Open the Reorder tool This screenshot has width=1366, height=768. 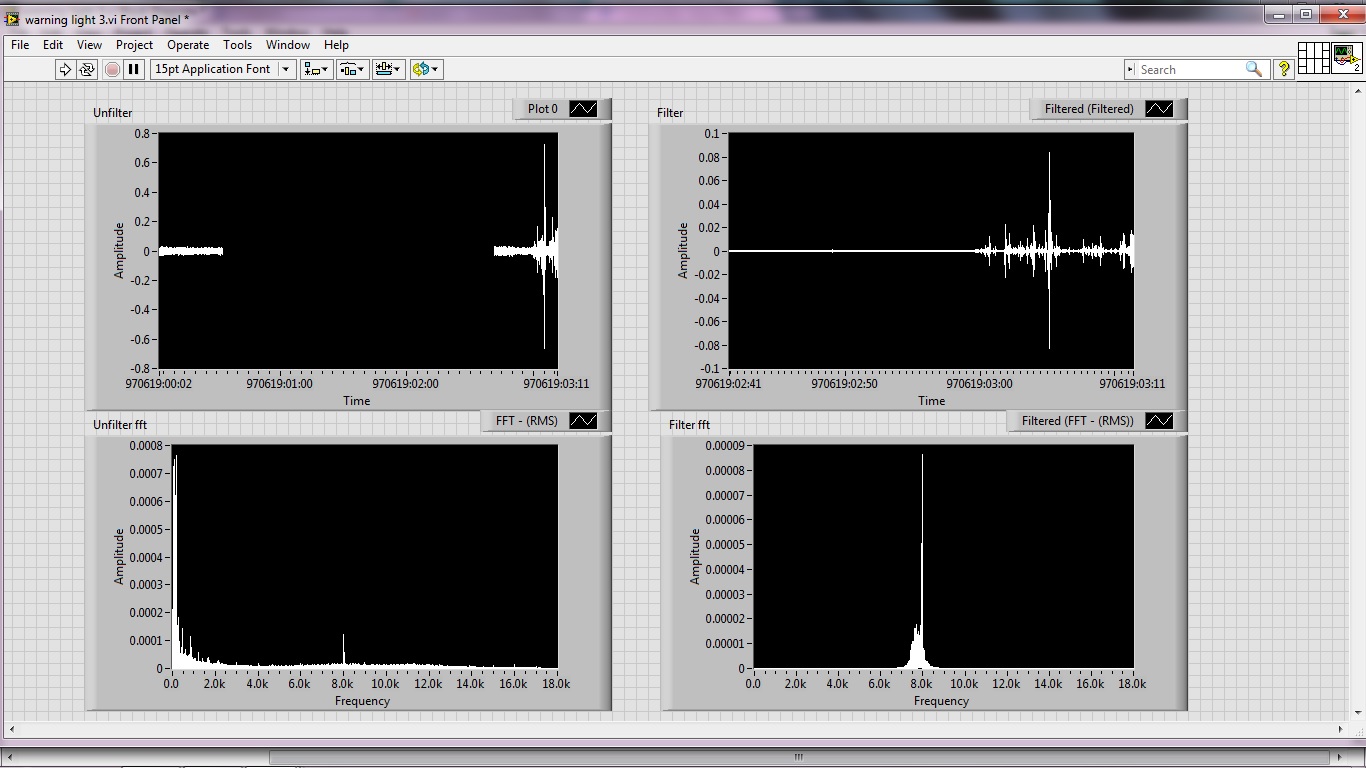tap(426, 69)
